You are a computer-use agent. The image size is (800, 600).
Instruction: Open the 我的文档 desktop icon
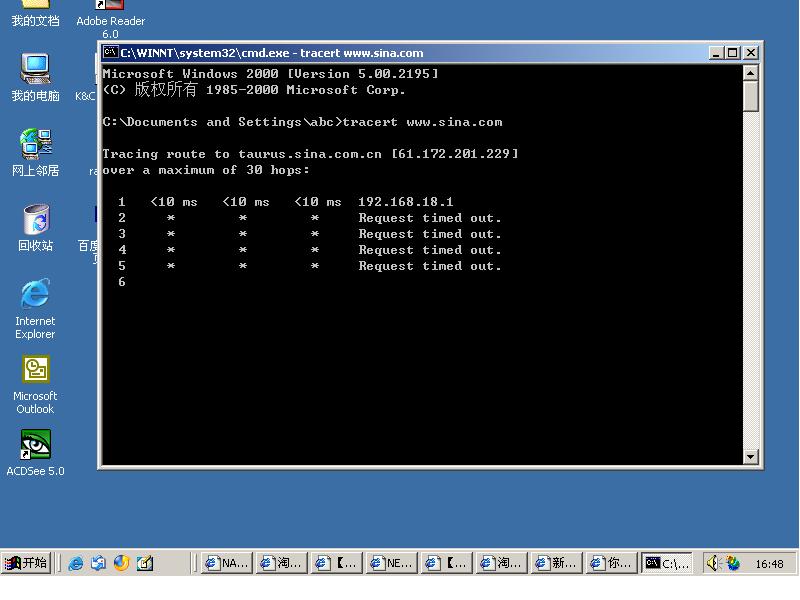coord(35,13)
